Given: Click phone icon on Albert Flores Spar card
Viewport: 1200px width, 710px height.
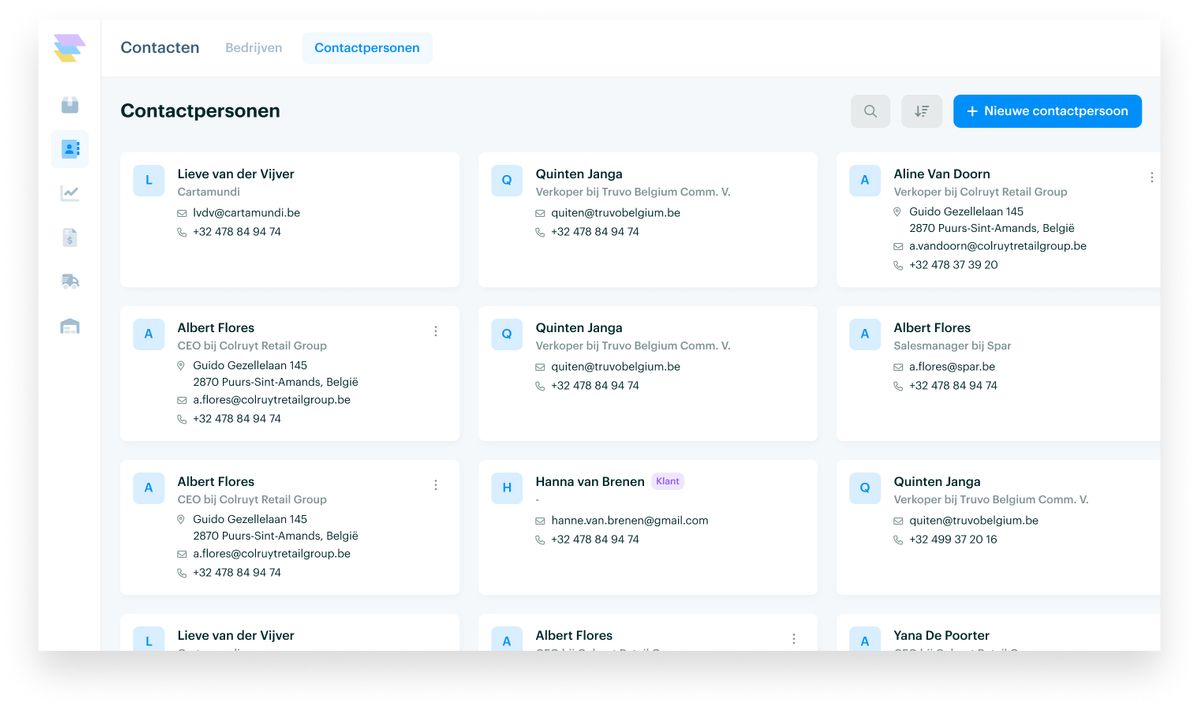Looking at the screenshot, I should tap(898, 386).
